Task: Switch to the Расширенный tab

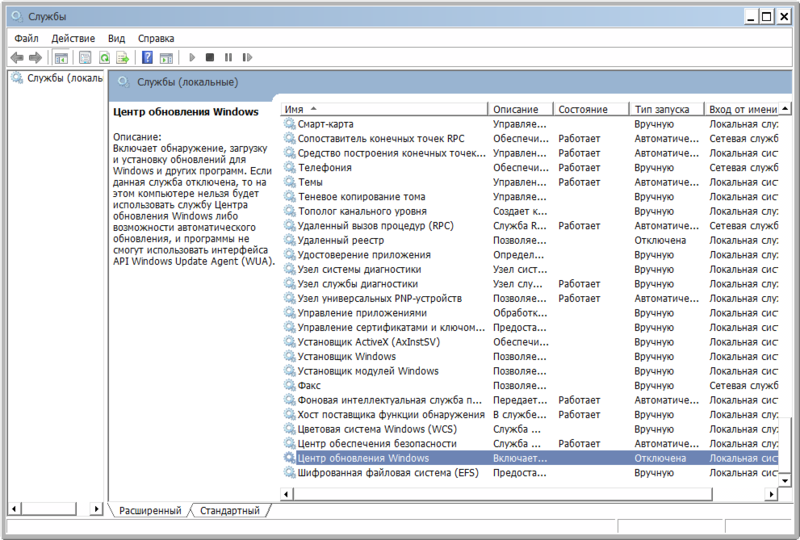Action: [x=150, y=510]
